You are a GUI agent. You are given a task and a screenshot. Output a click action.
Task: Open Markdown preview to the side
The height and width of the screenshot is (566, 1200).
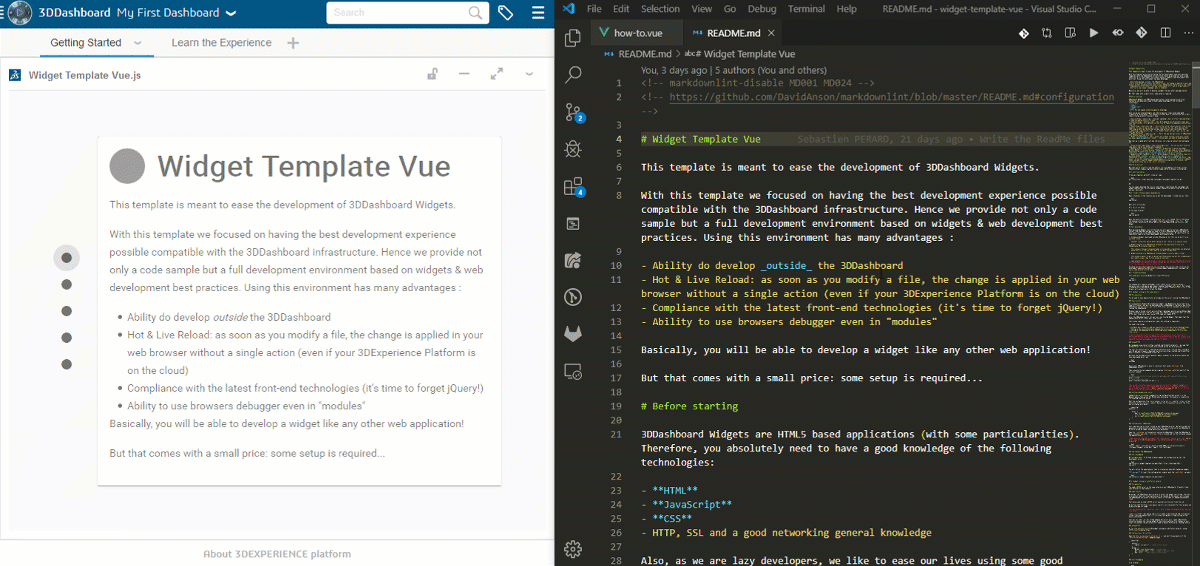click(x=1070, y=33)
